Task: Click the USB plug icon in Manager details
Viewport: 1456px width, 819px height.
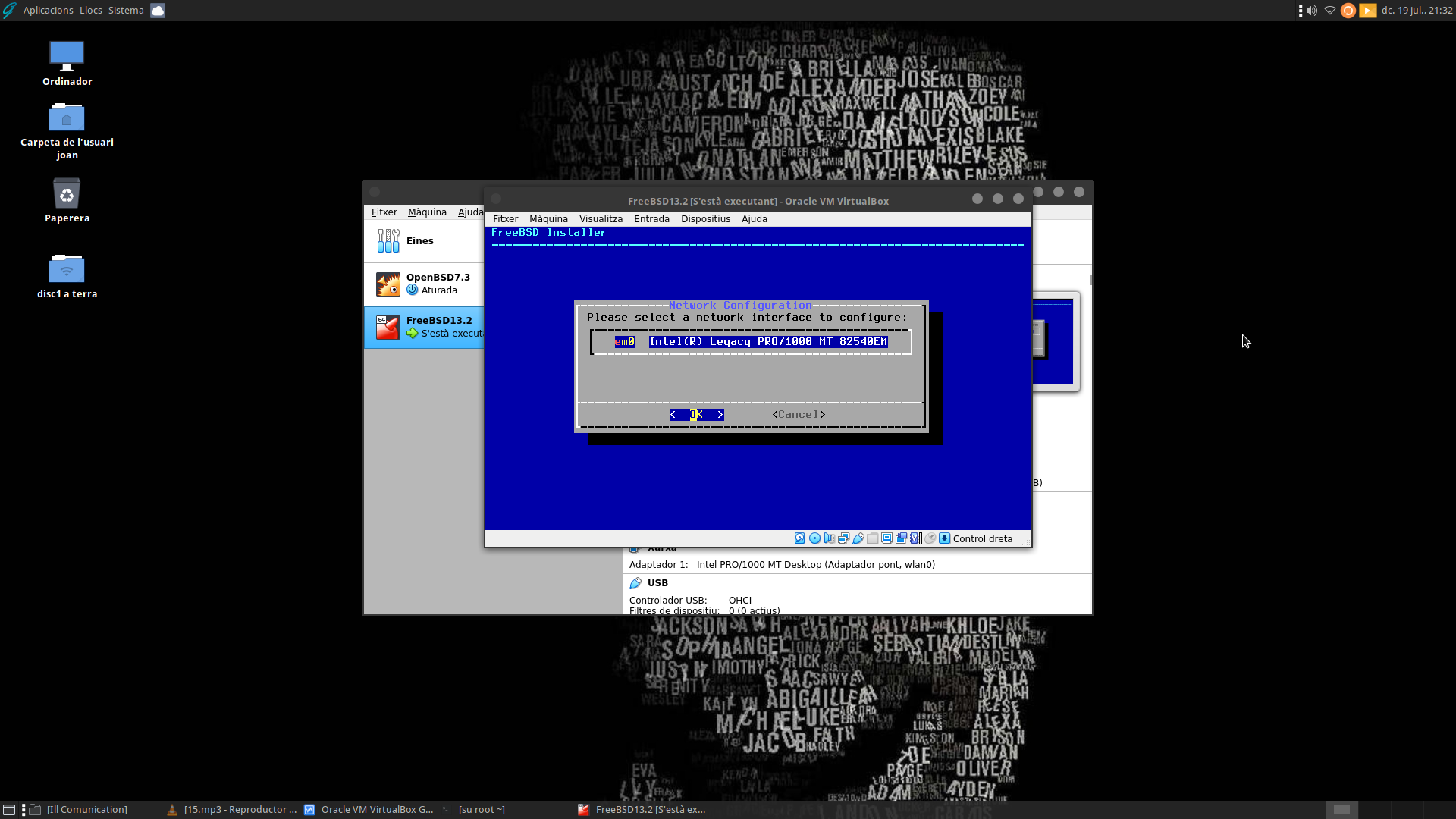Action: tap(635, 583)
